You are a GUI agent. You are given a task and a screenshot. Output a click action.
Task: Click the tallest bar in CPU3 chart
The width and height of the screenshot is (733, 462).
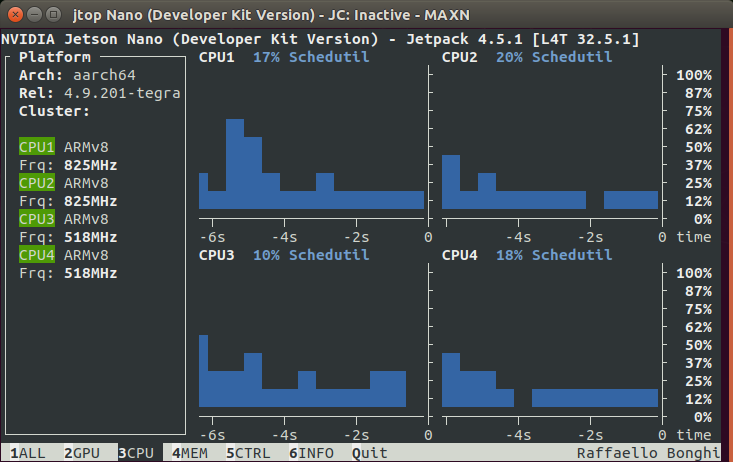coord(203,371)
